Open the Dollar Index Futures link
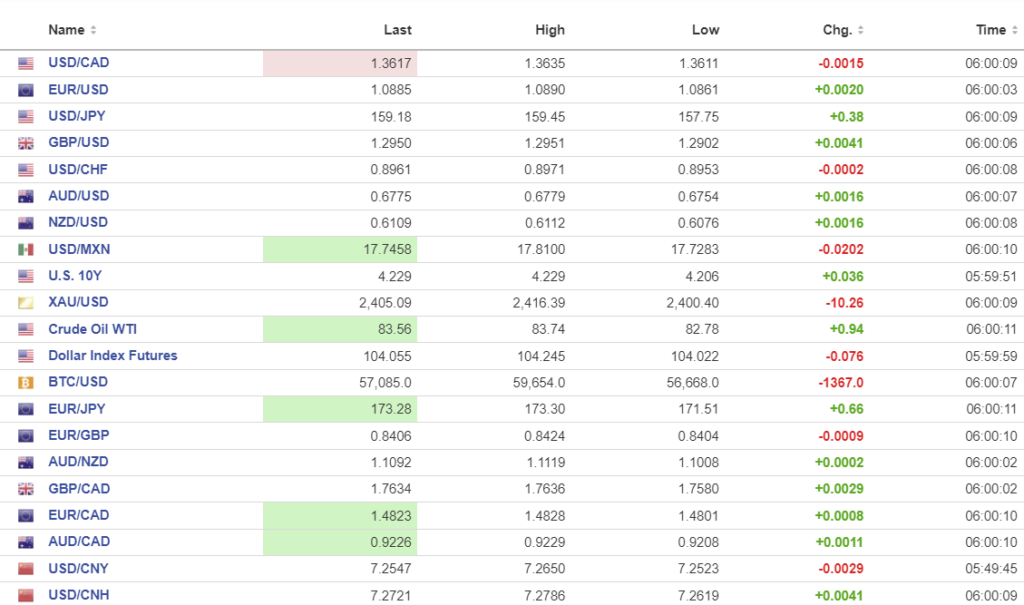This screenshot has height=605, width=1024. (112, 355)
